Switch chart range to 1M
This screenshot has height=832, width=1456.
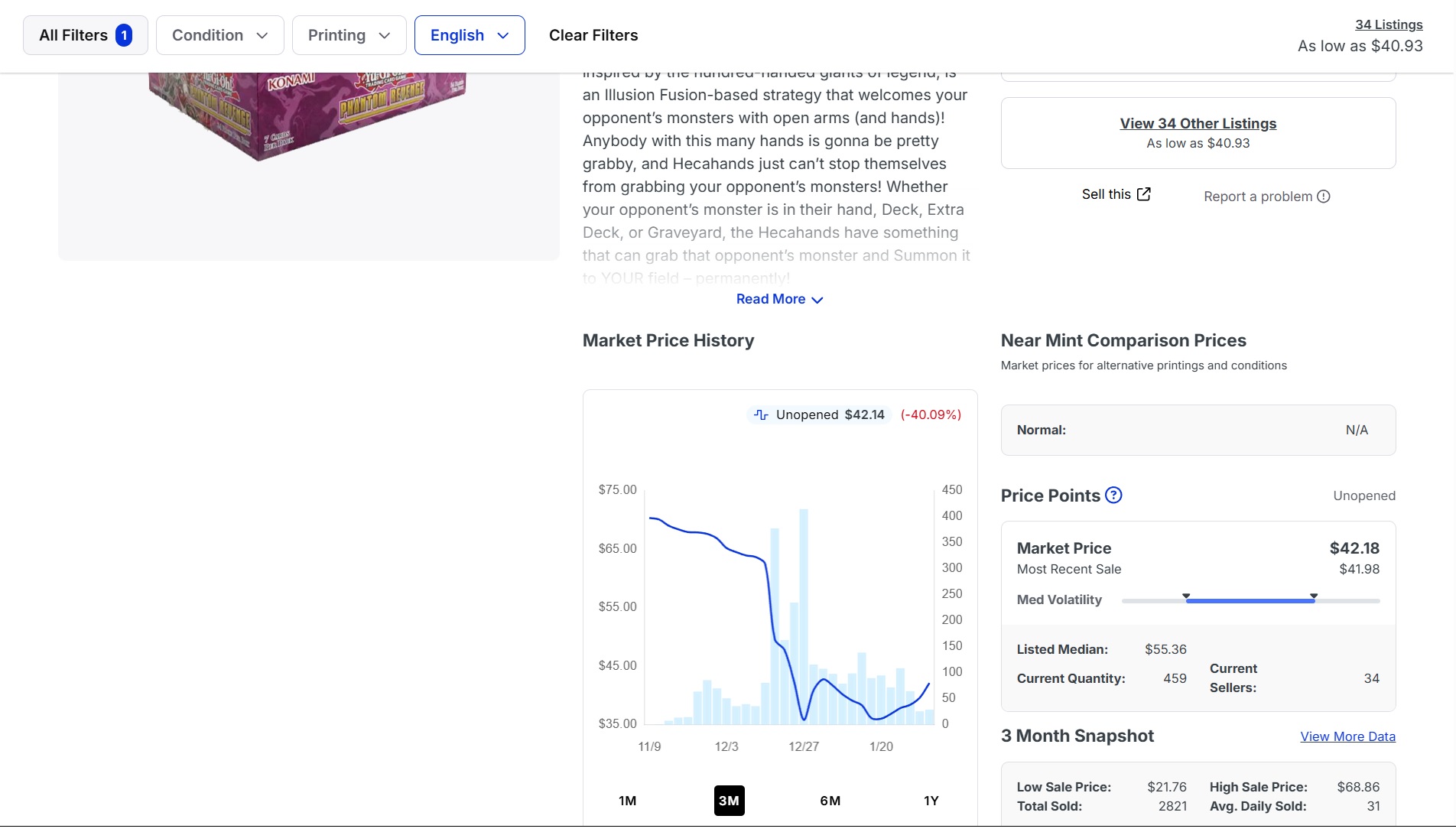tap(627, 801)
